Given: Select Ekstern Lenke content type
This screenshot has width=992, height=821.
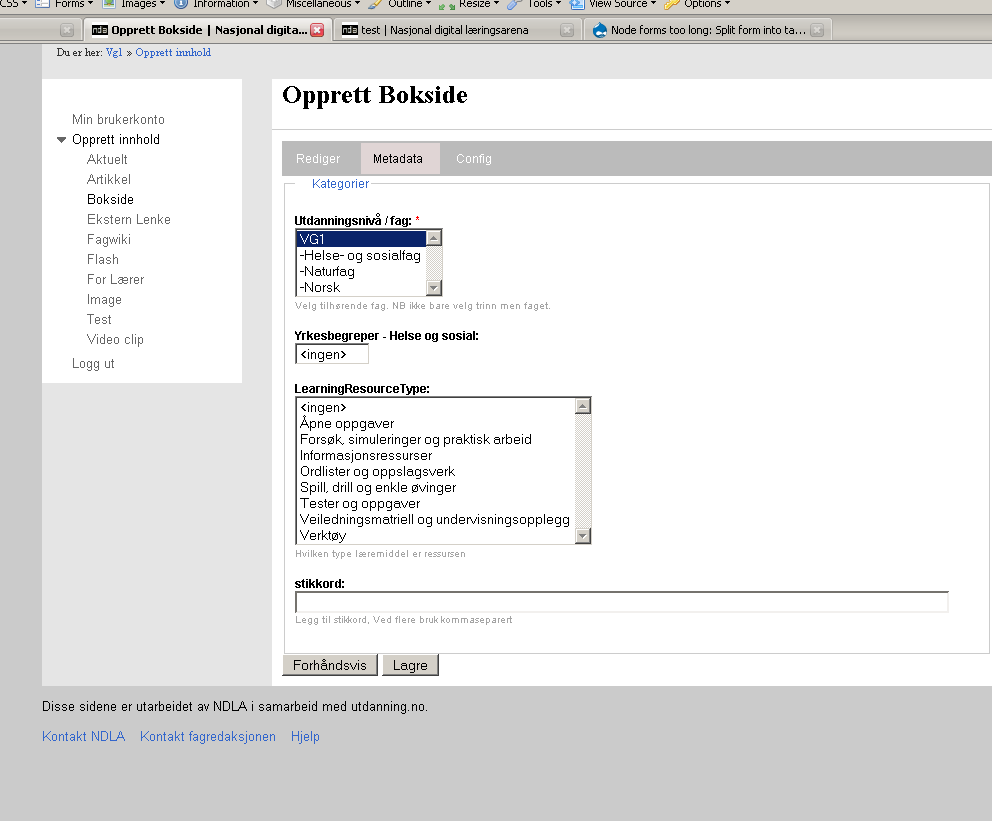Looking at the screenshot, I should coord(128,219).
